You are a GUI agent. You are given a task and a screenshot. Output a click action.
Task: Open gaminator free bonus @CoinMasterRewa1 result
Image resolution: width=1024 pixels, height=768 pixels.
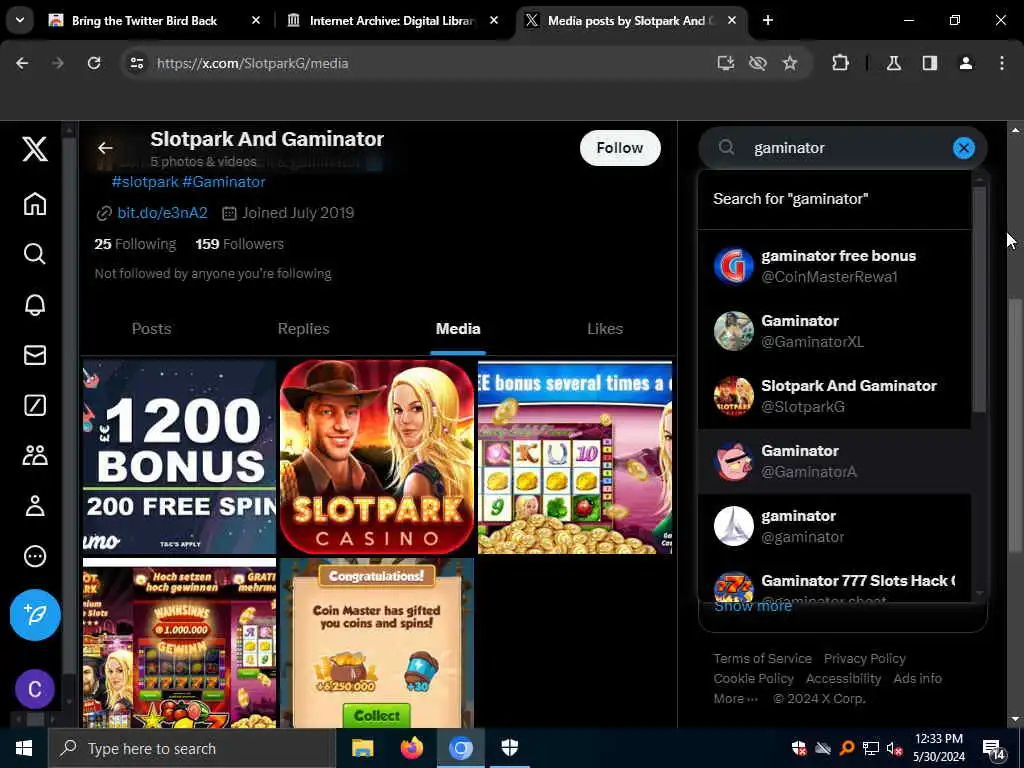(835, 266)
